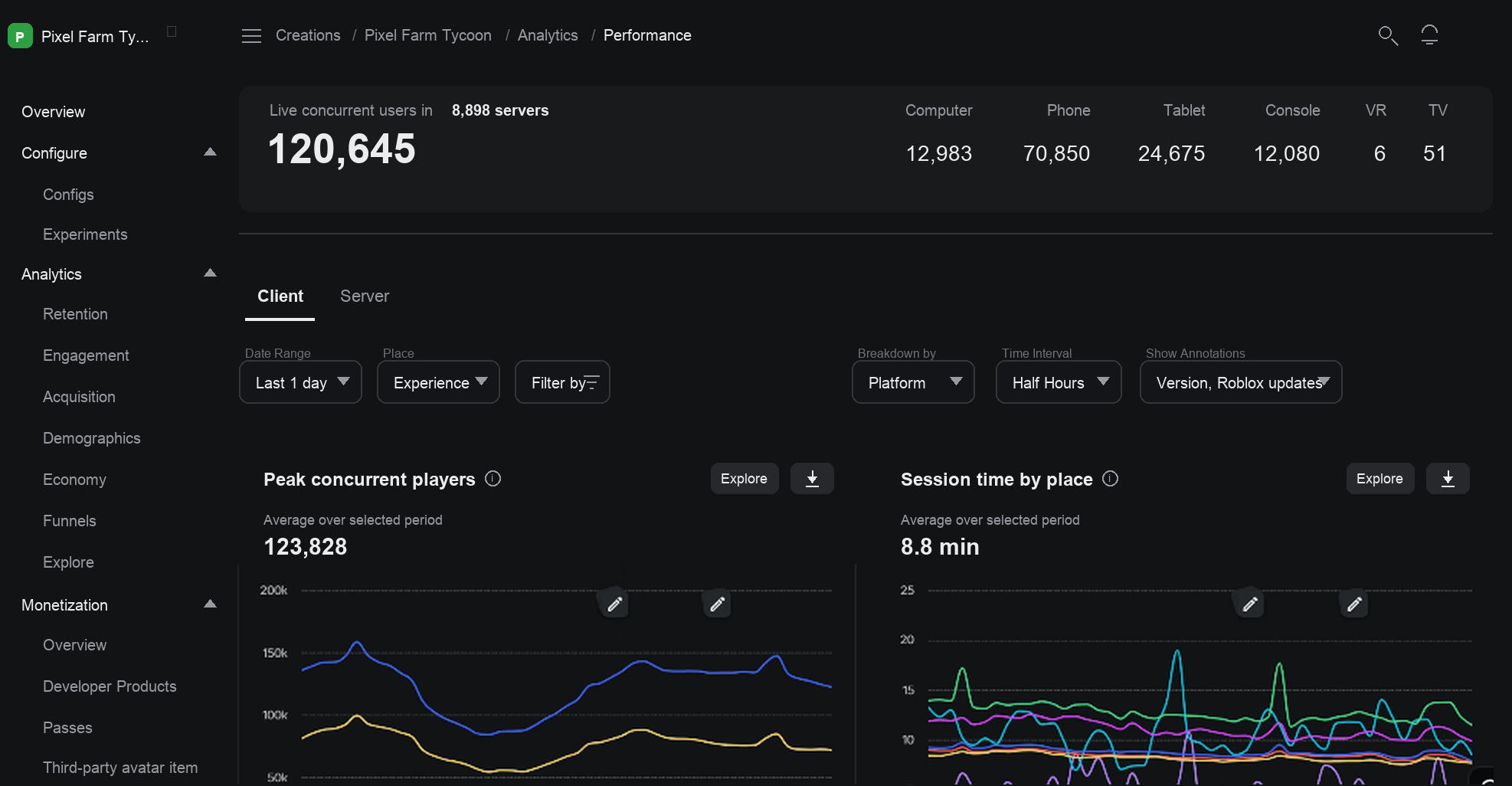This screenshot has height=786, width=1512.
Task: Open Retention in the Analytics menu
Action: [75, 314]
